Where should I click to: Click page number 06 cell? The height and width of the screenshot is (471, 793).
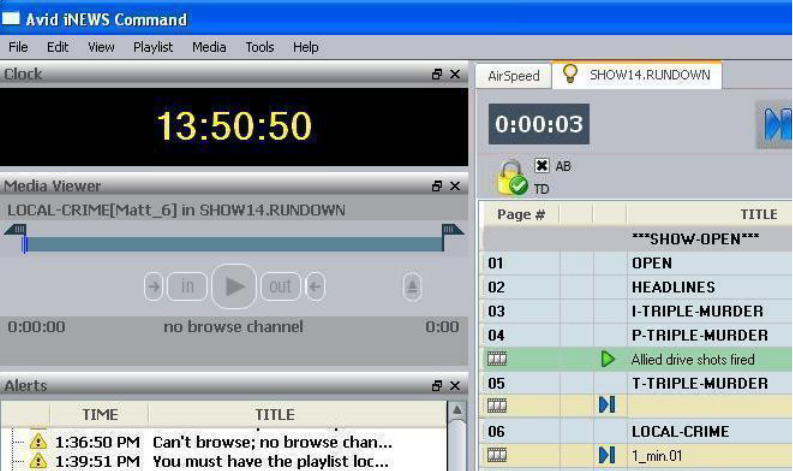pos(520,432)
